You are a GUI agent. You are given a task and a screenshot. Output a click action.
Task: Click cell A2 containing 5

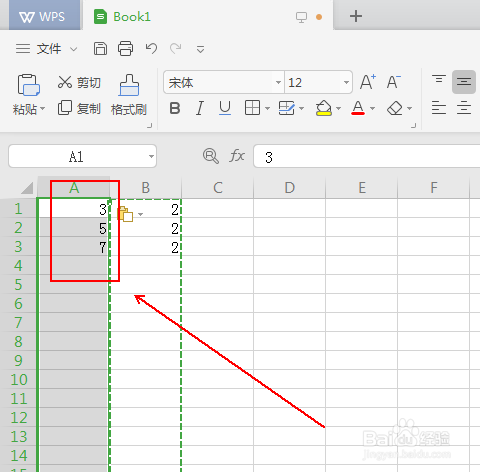(x=74, y=228)
